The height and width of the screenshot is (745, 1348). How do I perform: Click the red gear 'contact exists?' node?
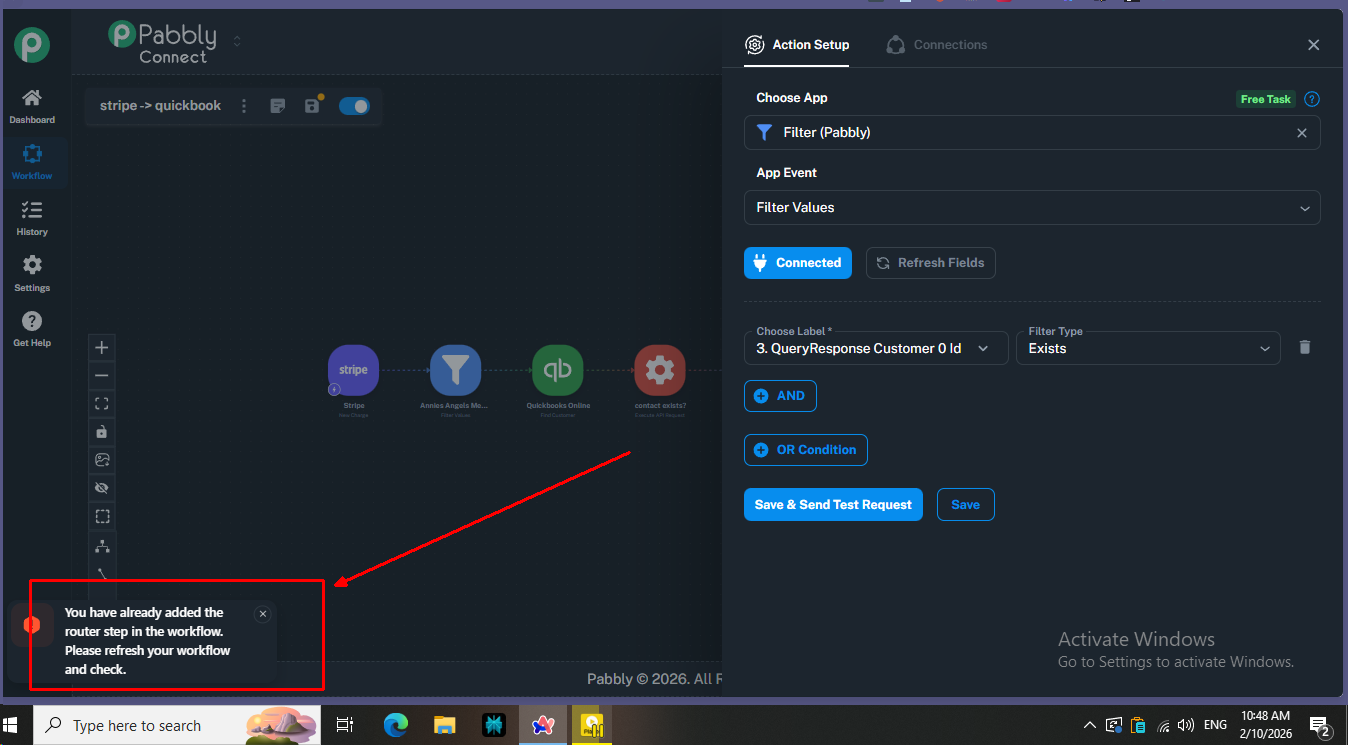[660, 370]
